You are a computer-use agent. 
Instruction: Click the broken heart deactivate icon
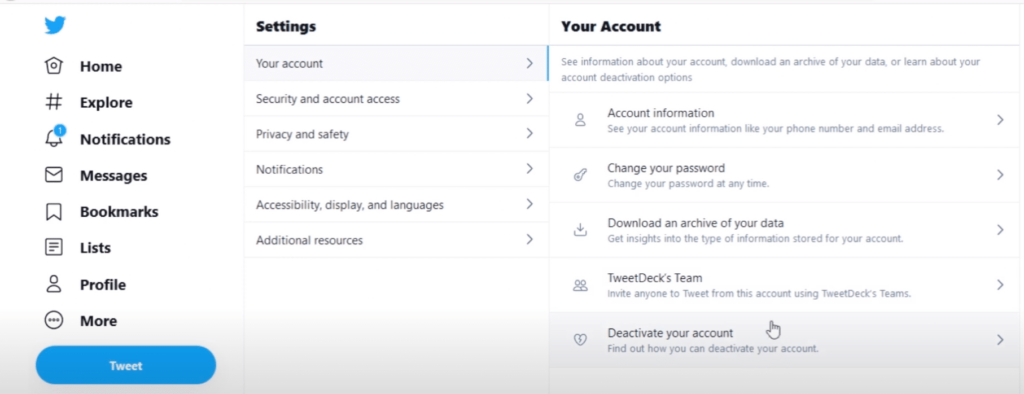coord(580,340)
